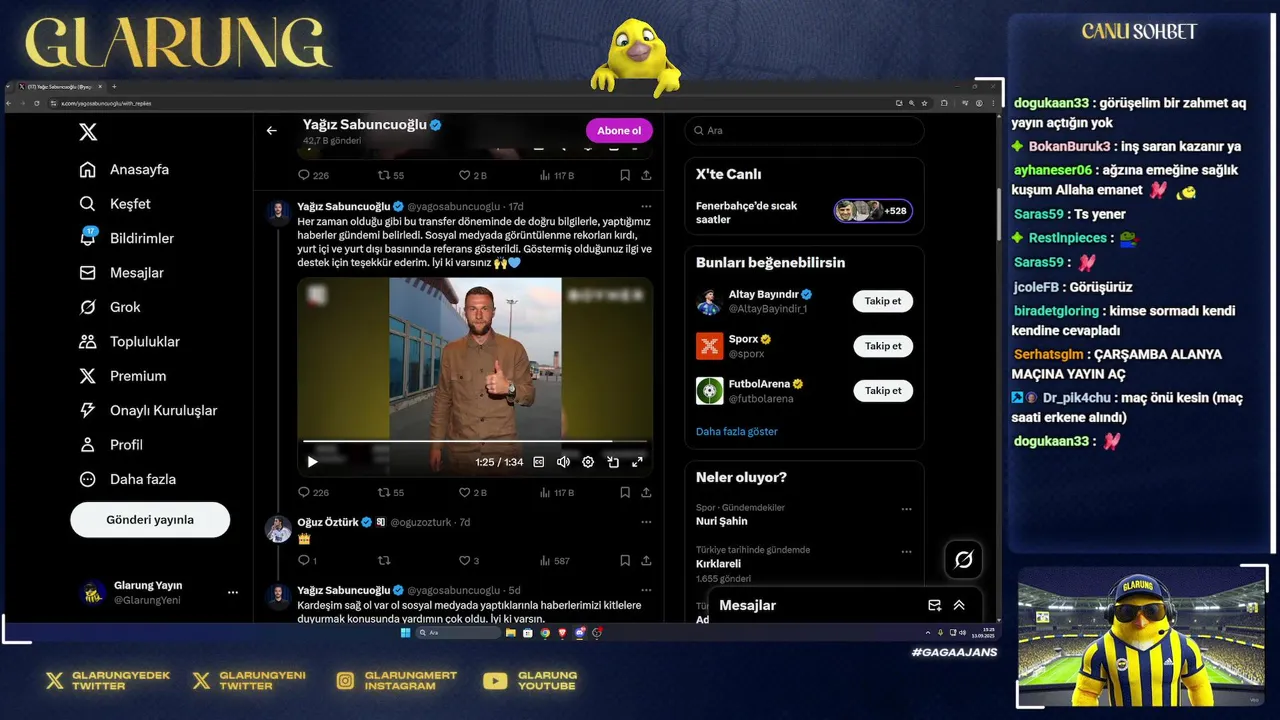
Task: Seek on the video progress bar
Action: pyautogui.click(x=475, y=441)
